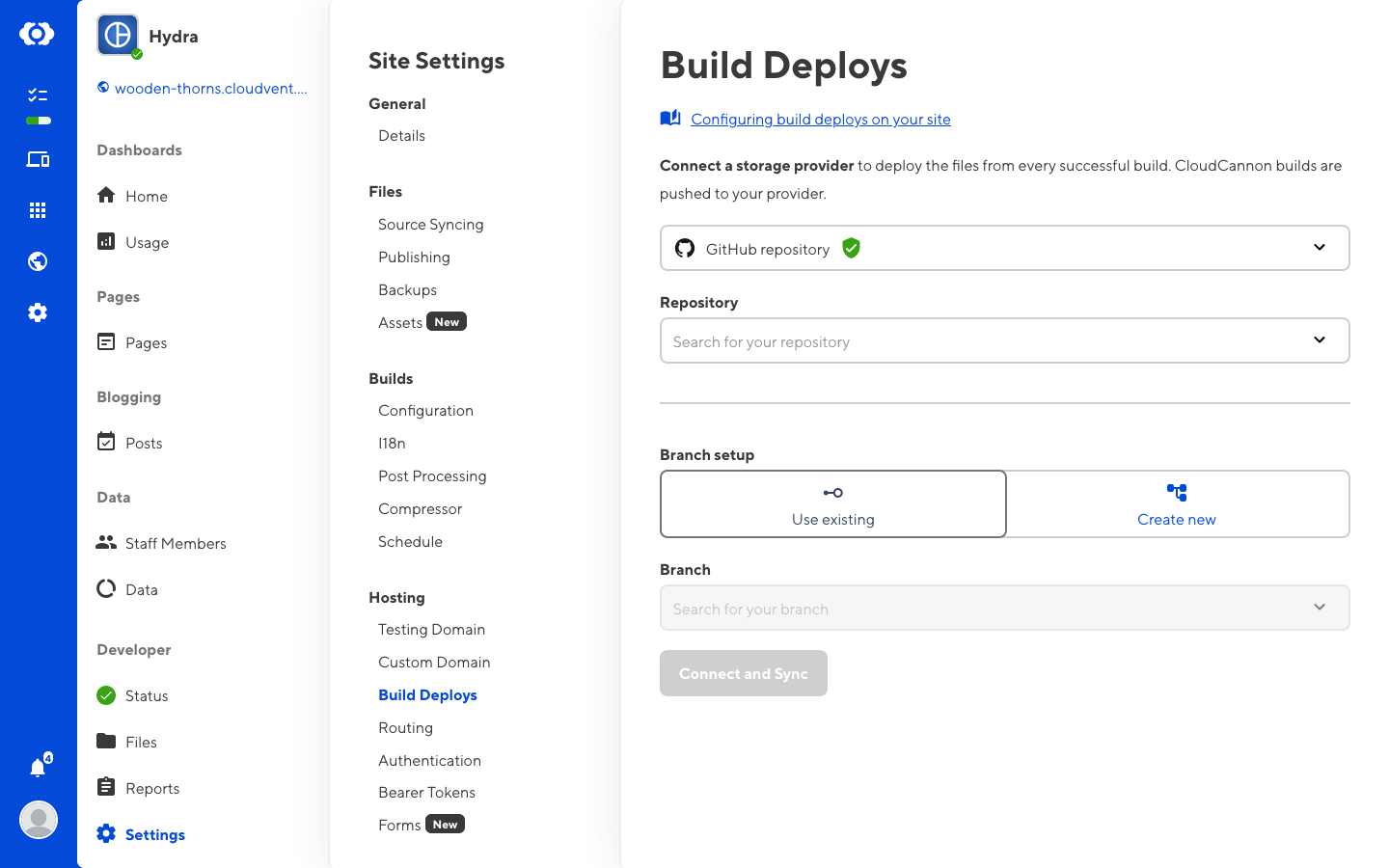The width and height of the screenshot is (1389, 868).
Task: Go to Usage dashboard
Action: [x=147, y=242]
